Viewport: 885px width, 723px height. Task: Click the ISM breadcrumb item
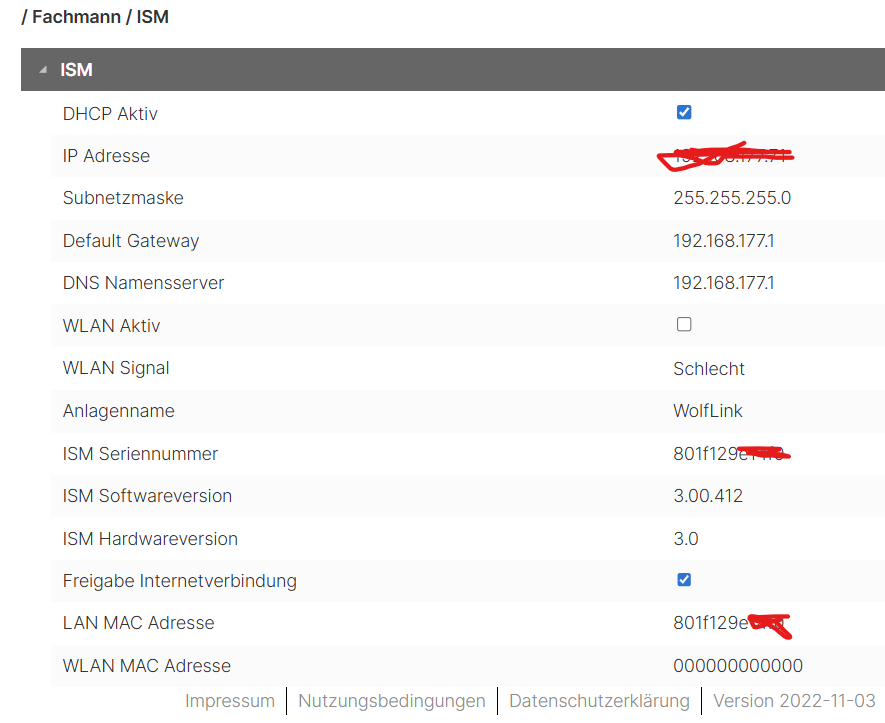coord(152,18)
